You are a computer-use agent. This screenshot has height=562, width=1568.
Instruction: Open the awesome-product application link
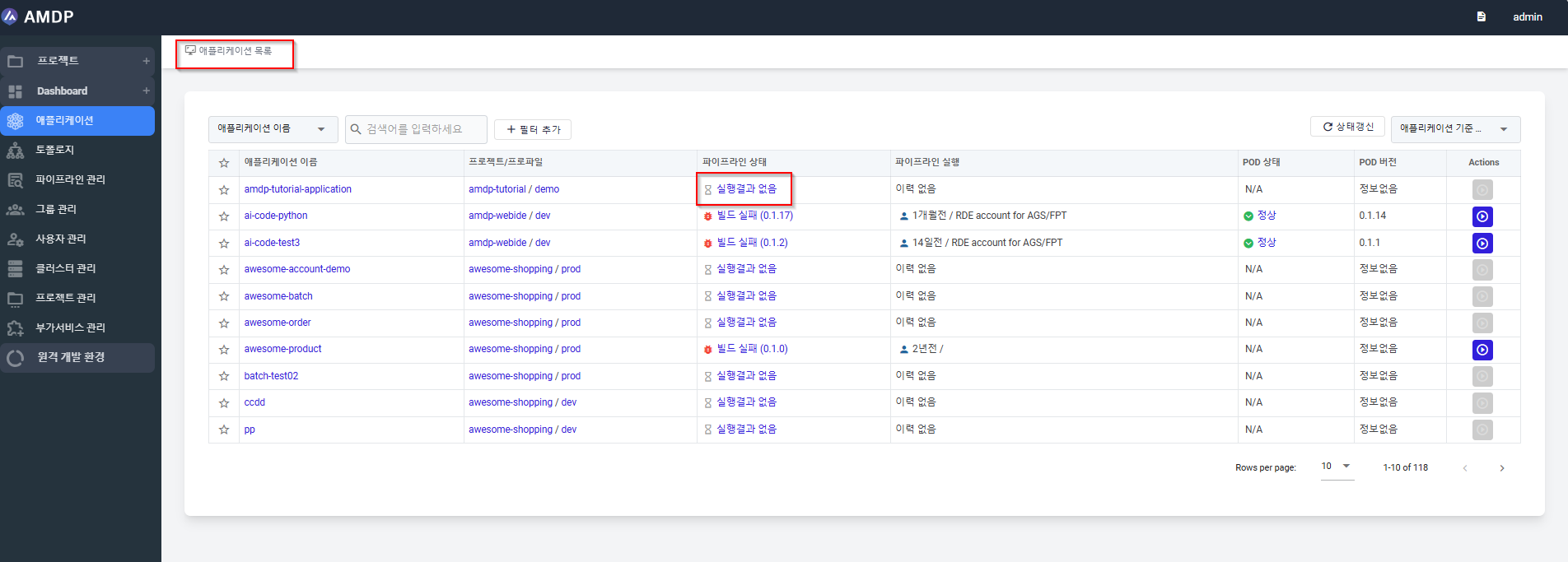[x=282, y=349]
